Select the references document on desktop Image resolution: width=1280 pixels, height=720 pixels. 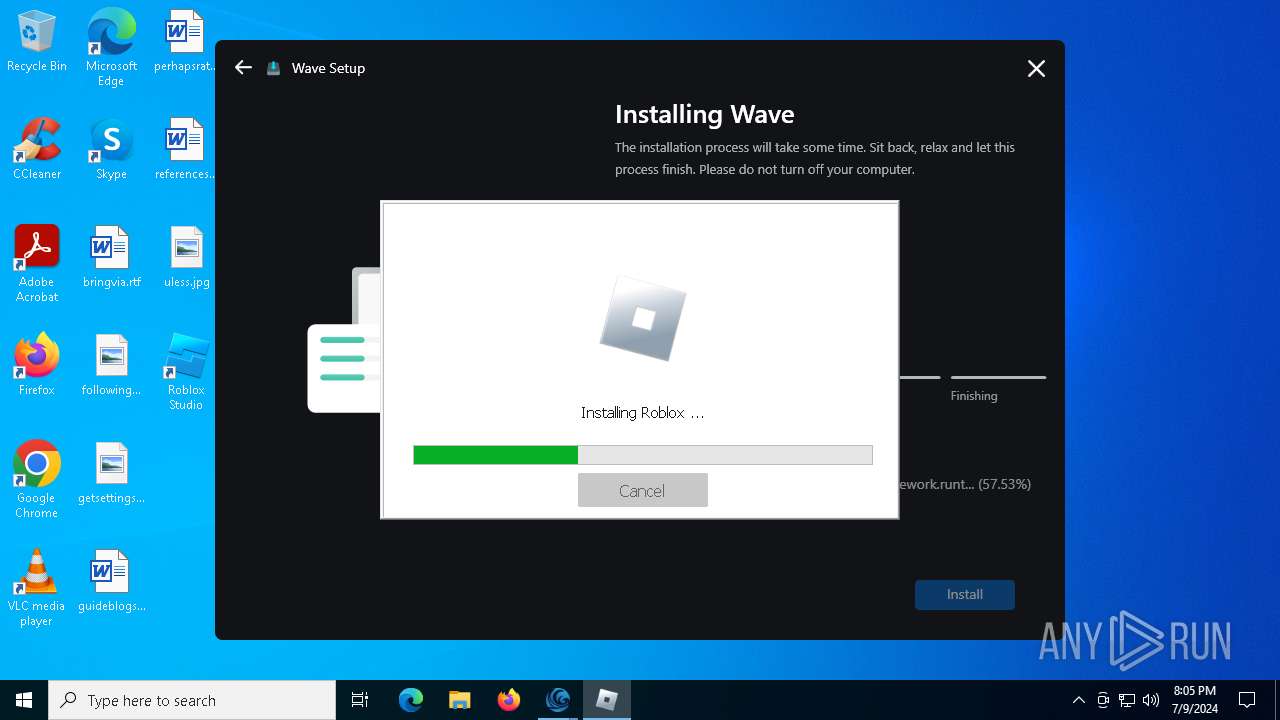(185, 149)
